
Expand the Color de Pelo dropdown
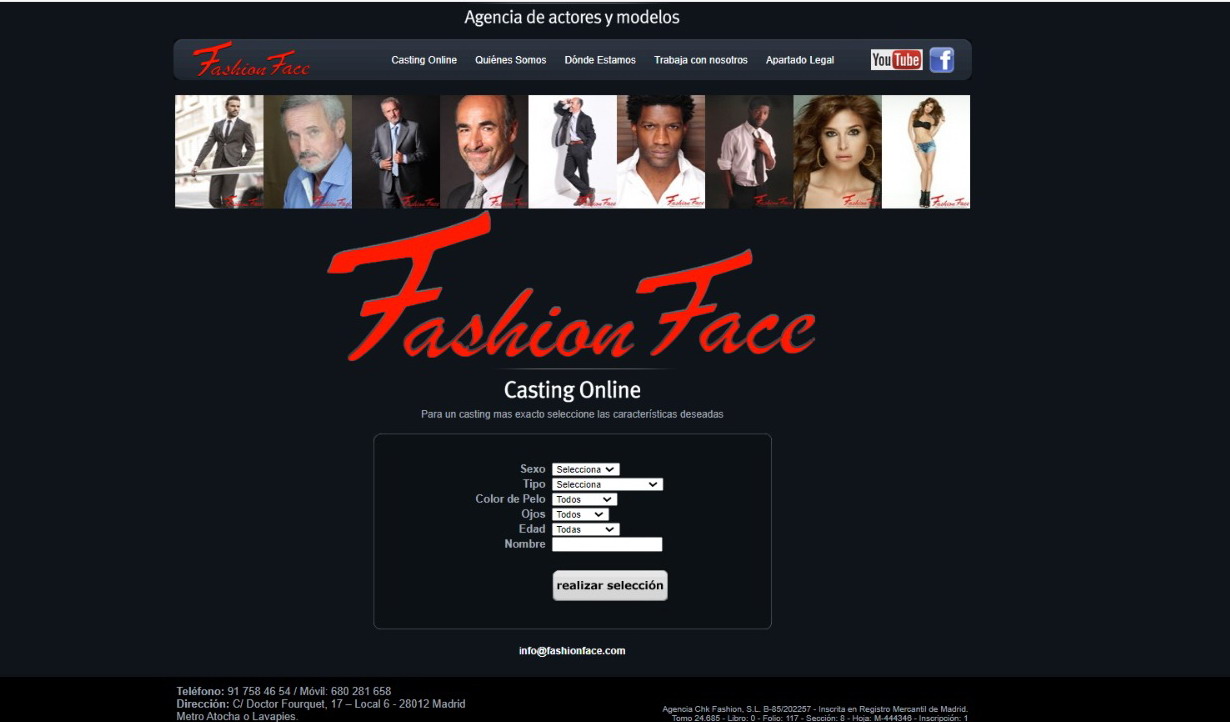[584, 499]
